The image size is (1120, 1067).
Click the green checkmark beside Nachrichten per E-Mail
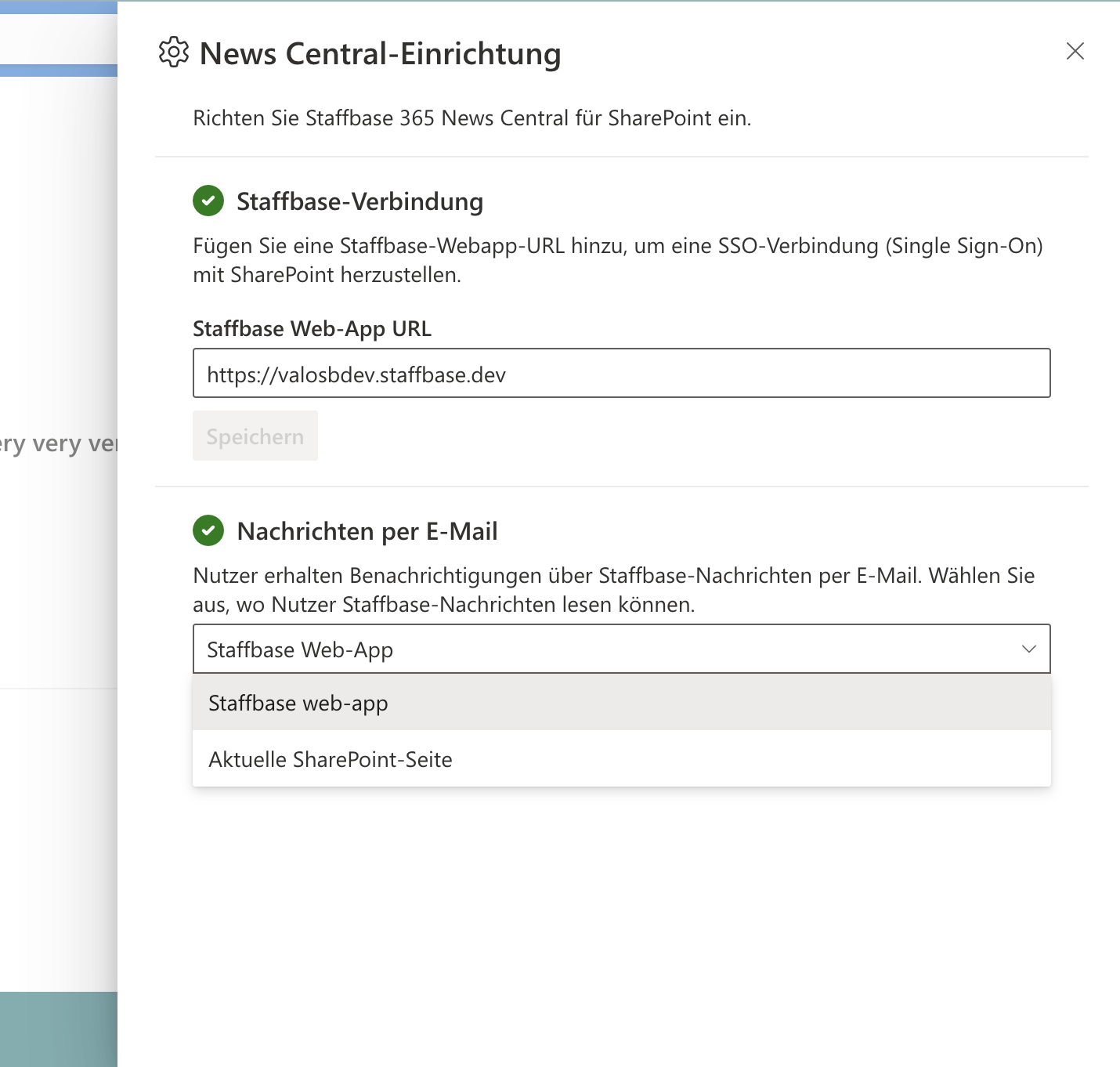pyautogui.click(x=208, y=531)
